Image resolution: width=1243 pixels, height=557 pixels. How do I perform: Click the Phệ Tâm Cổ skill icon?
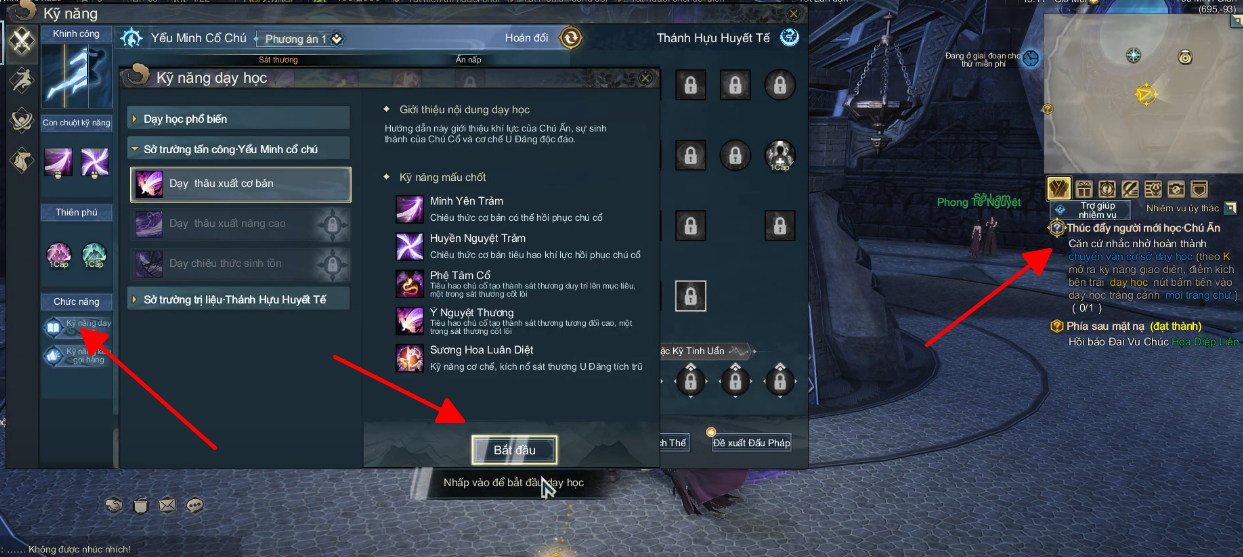tap(410, 283)
